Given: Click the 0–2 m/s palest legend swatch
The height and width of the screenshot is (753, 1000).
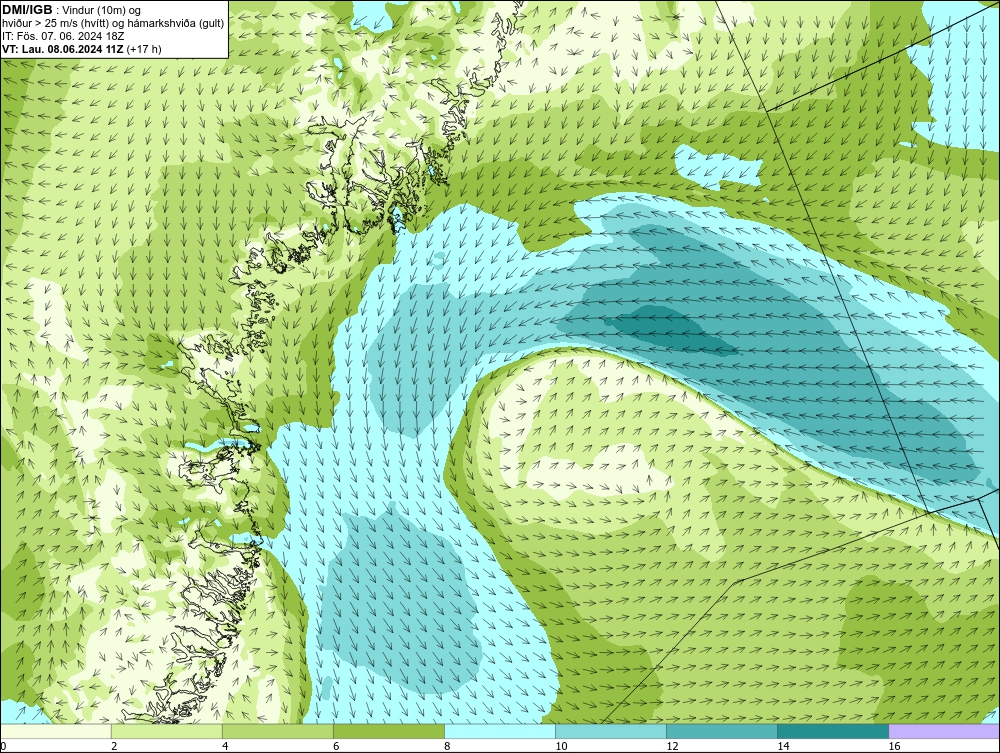Looking at the screenshot, I should click(x=56, y=731).
